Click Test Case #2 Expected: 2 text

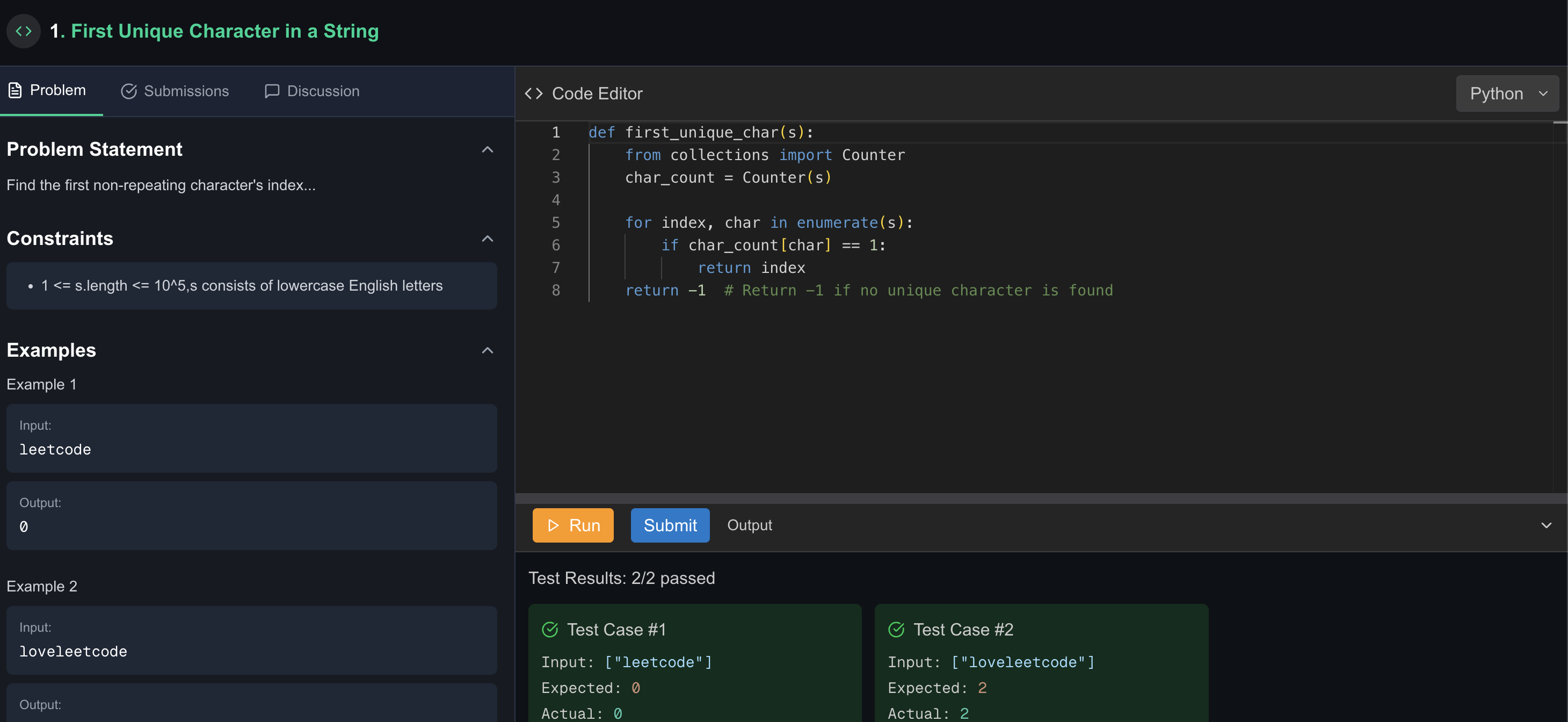point(938,688)
